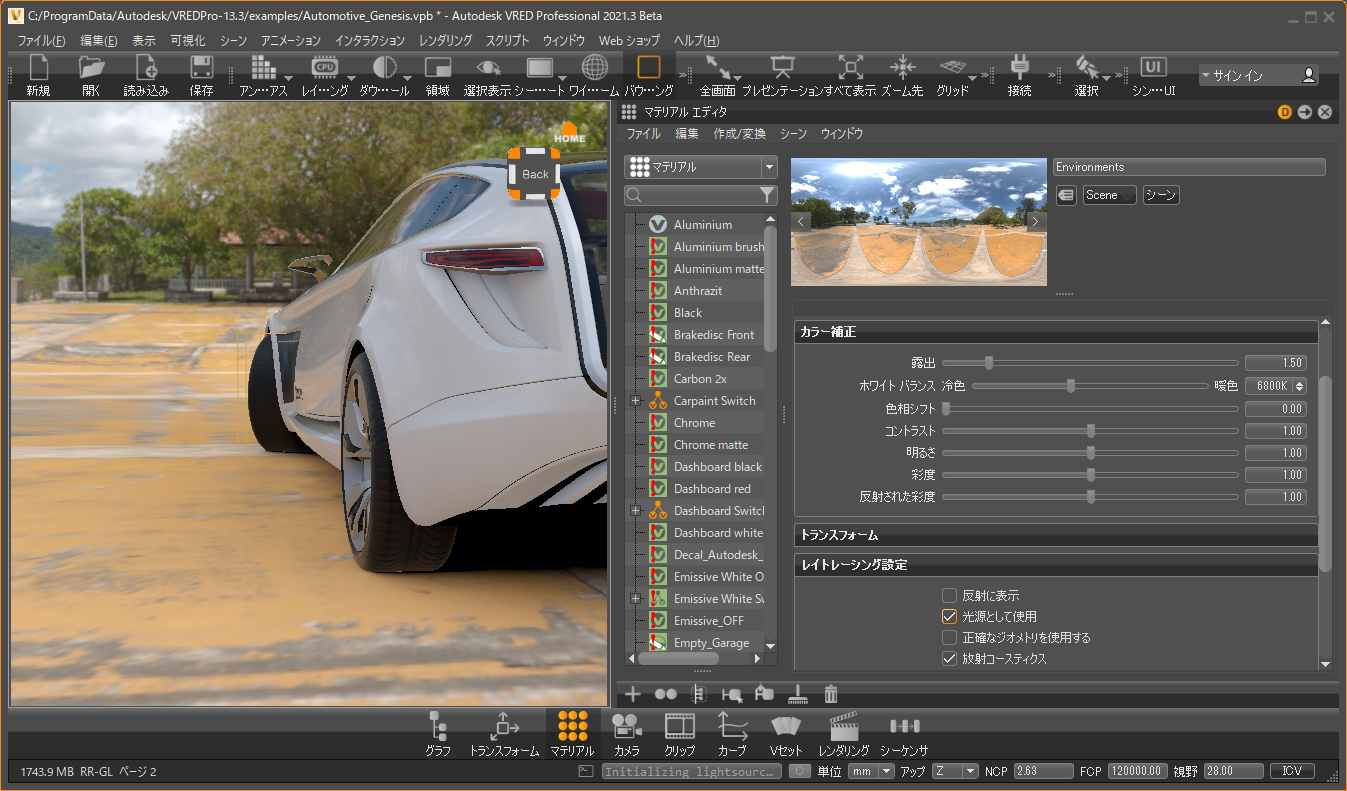Expand the Carpaint Switch tree node
This screenshot has height=791, width=1347.
635,401
